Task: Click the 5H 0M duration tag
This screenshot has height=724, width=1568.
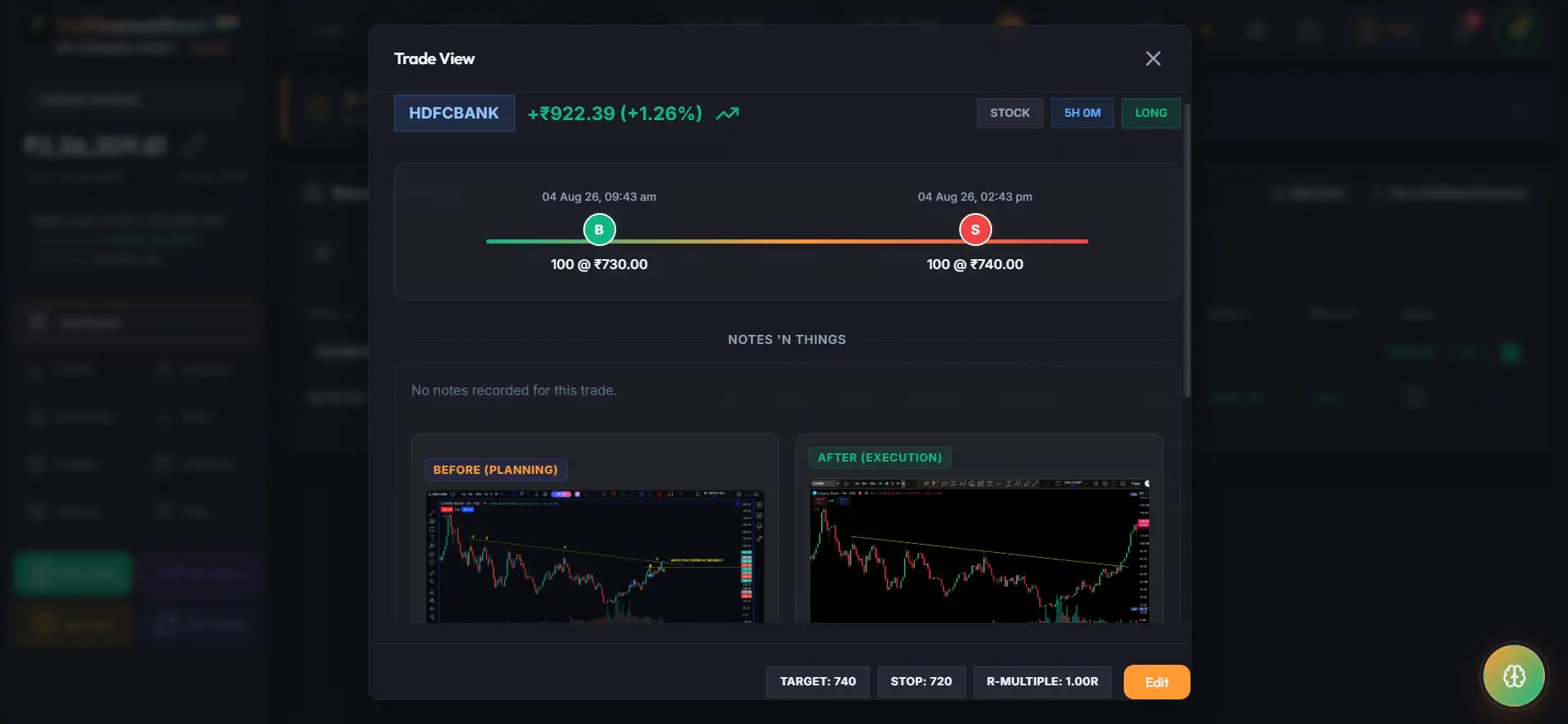Action: click(1082, 113)
